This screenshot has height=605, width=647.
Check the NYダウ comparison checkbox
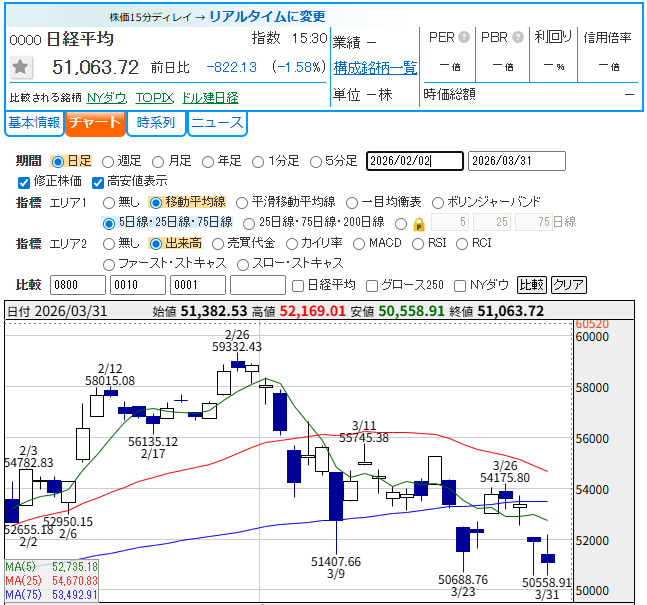pyautogui.click(x=461, y=285)
